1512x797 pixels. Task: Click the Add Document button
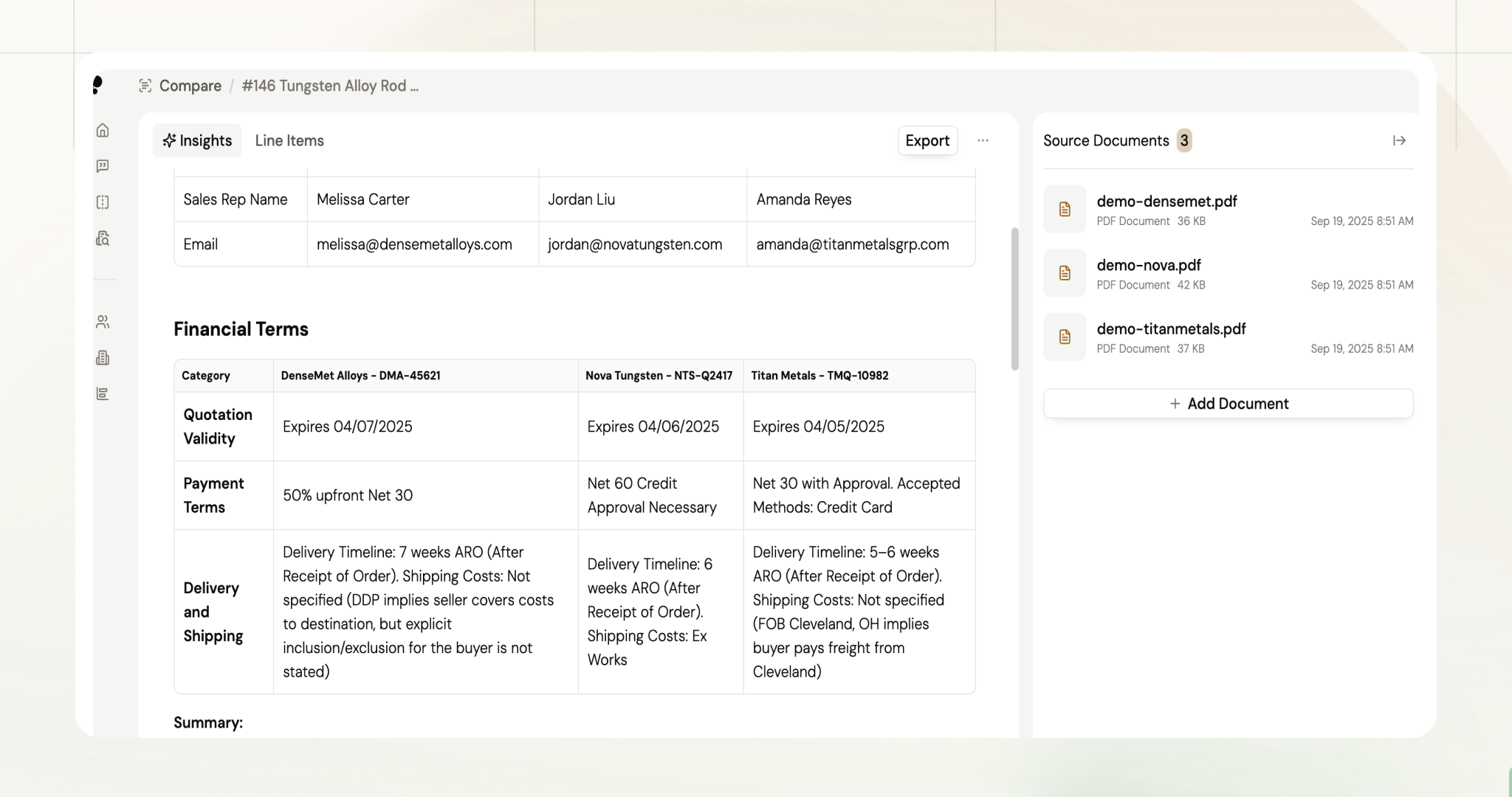pyautogui.click(x=1228, y=404)
